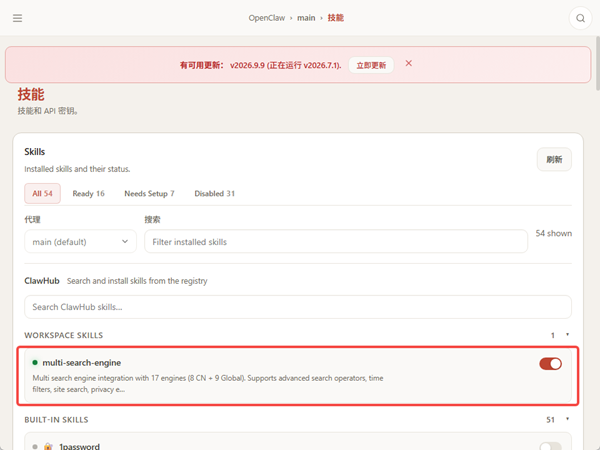Disable the multi-search-engine skill toggle

coord(550,364)
